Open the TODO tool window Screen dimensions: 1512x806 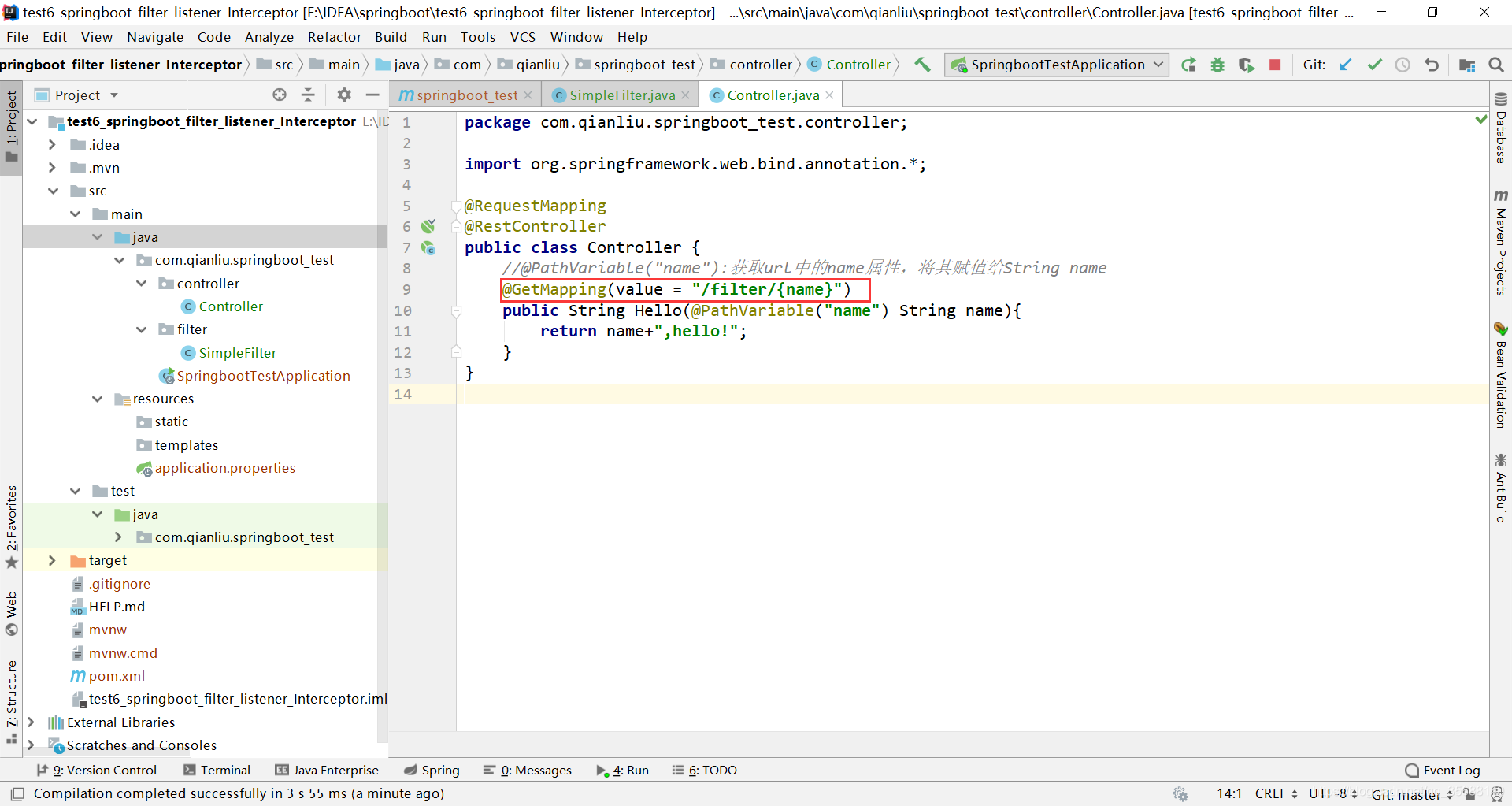coord(704,771)
